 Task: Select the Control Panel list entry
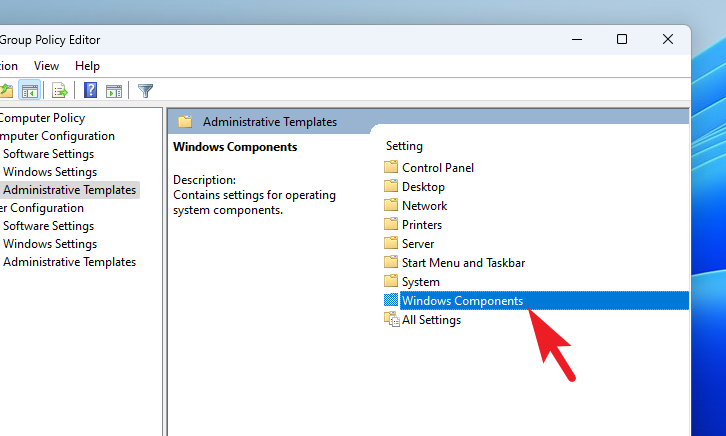[438, 168]
